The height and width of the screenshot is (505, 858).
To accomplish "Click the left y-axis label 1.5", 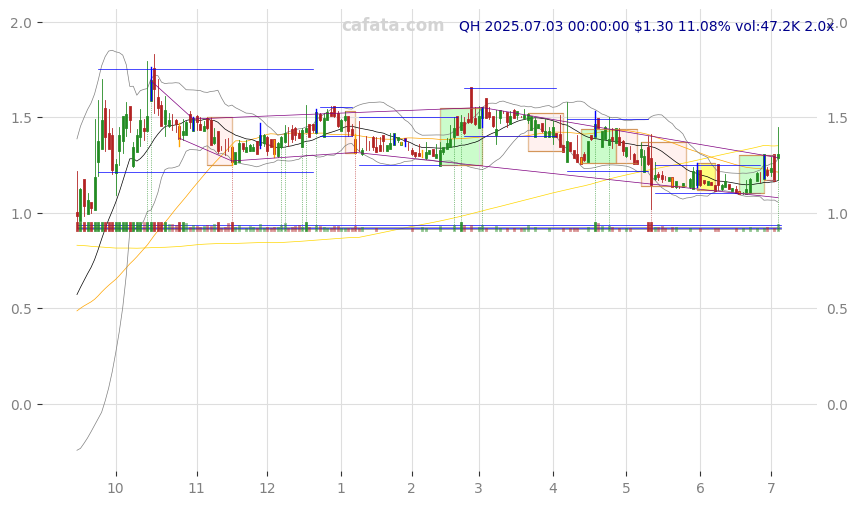I will pyautogui.click(x=21, y=118).
